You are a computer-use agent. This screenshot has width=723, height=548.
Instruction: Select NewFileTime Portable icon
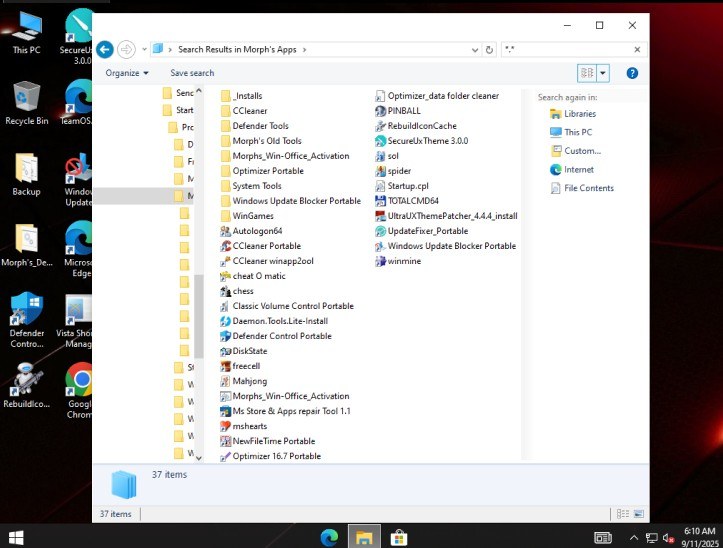click(225, 441)
